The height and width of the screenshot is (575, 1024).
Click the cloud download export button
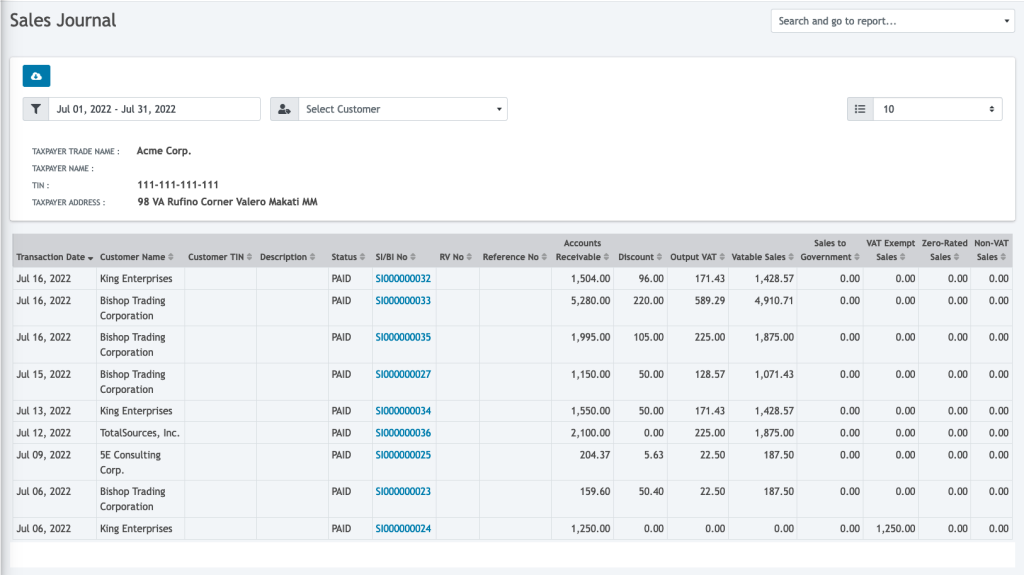pyautogui.click(x=36, y=76)
